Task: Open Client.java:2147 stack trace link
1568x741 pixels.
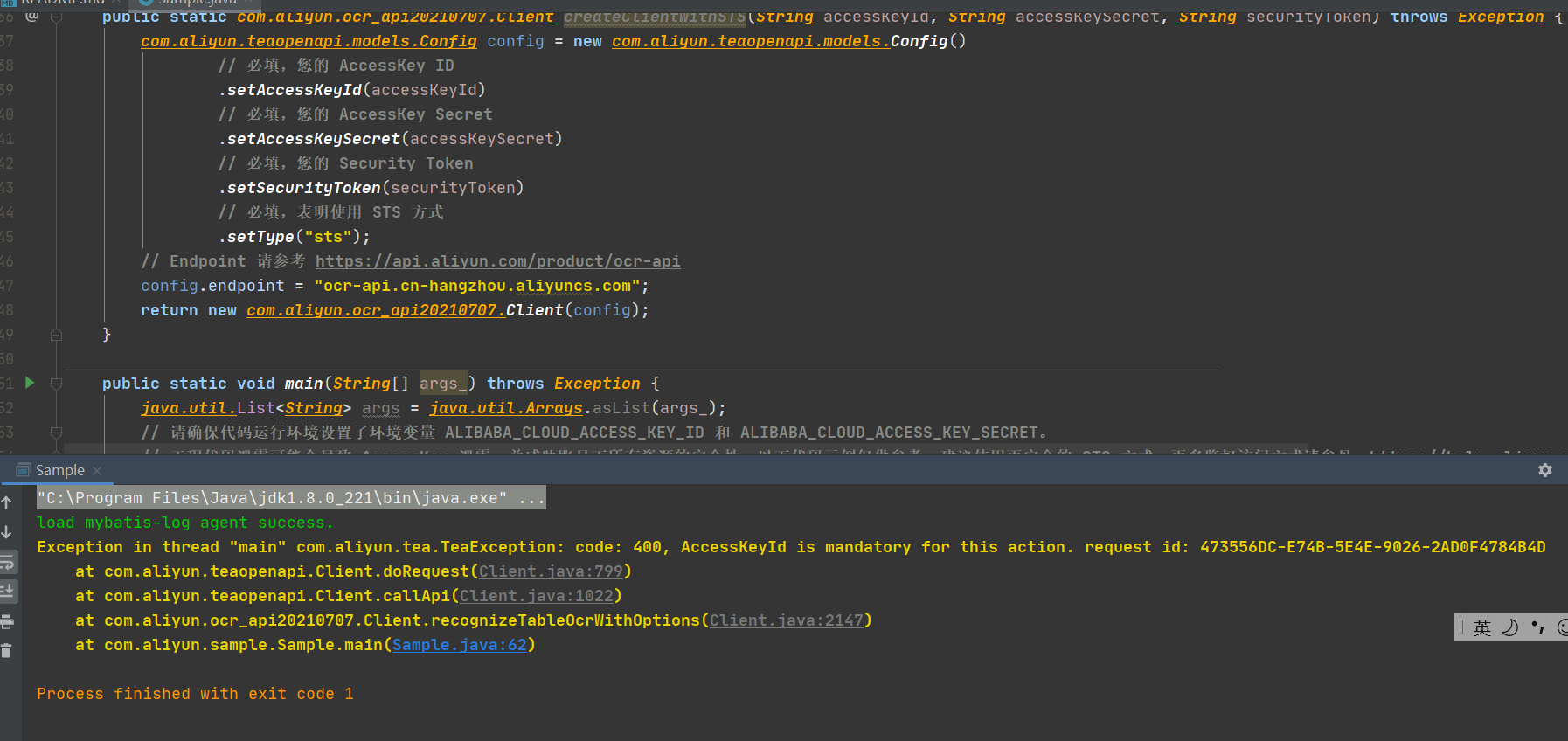Action: click(786, 620)
